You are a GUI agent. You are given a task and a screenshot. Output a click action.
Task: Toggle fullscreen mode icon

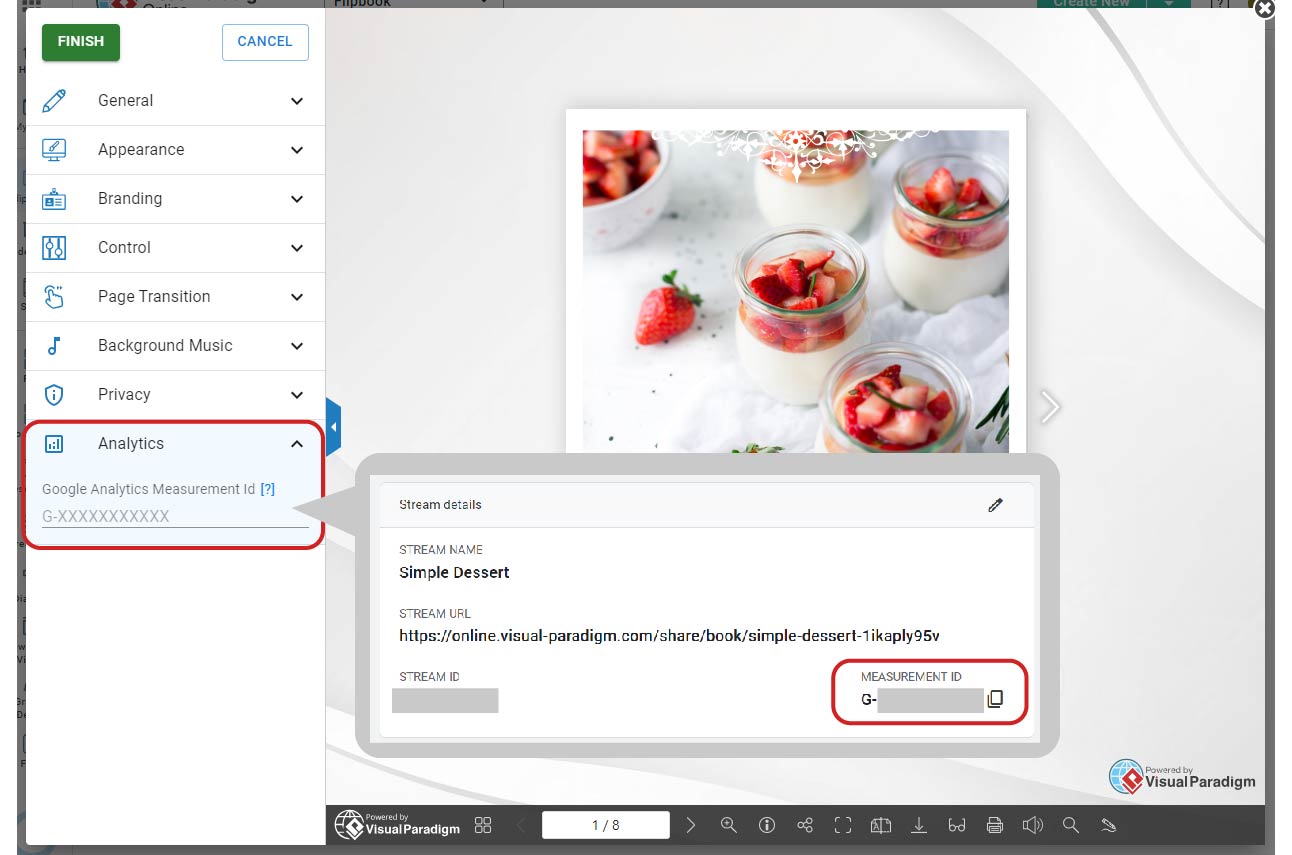[x=843, y=825]
